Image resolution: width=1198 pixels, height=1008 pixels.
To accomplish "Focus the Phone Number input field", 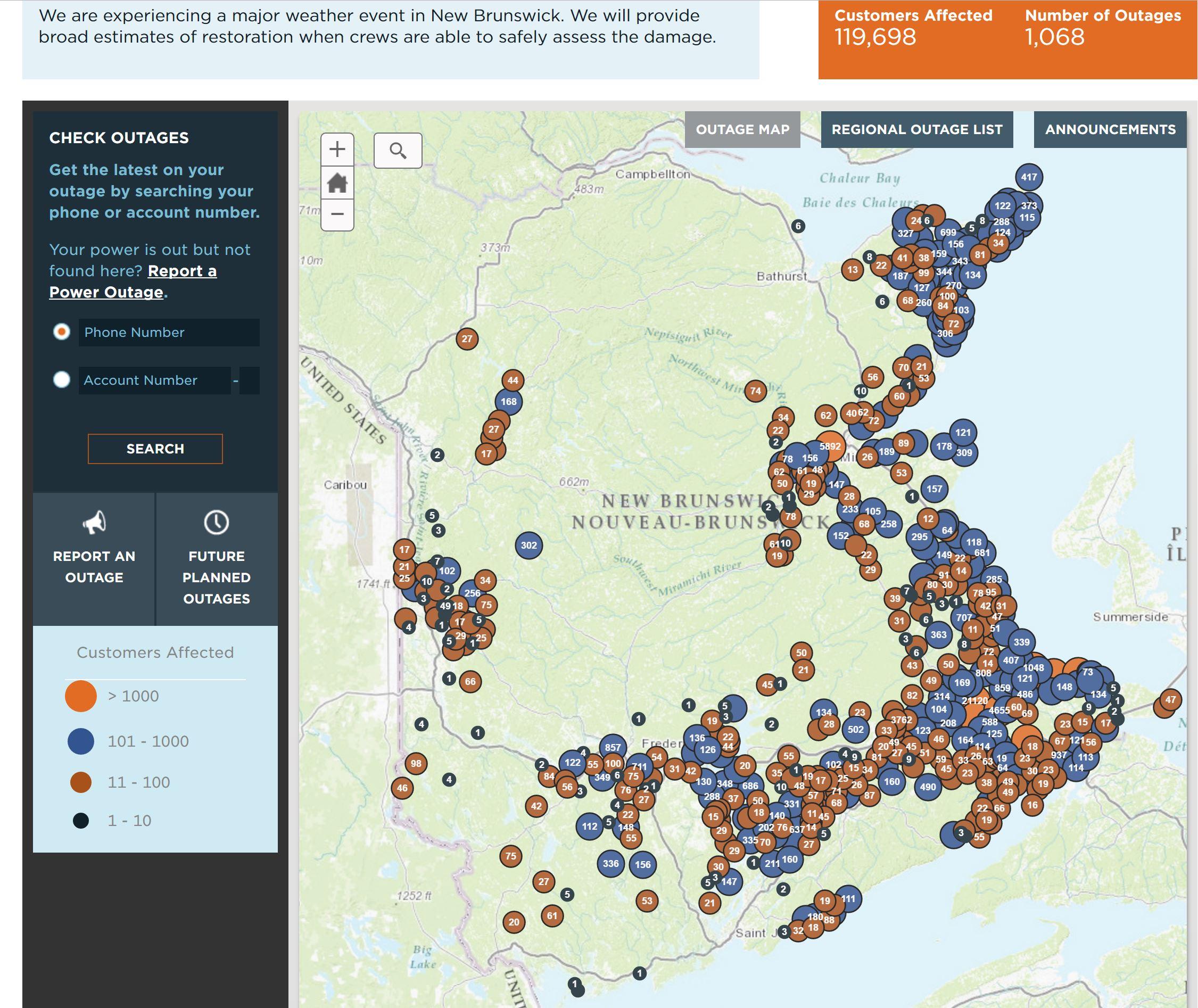I will (169, 333).
